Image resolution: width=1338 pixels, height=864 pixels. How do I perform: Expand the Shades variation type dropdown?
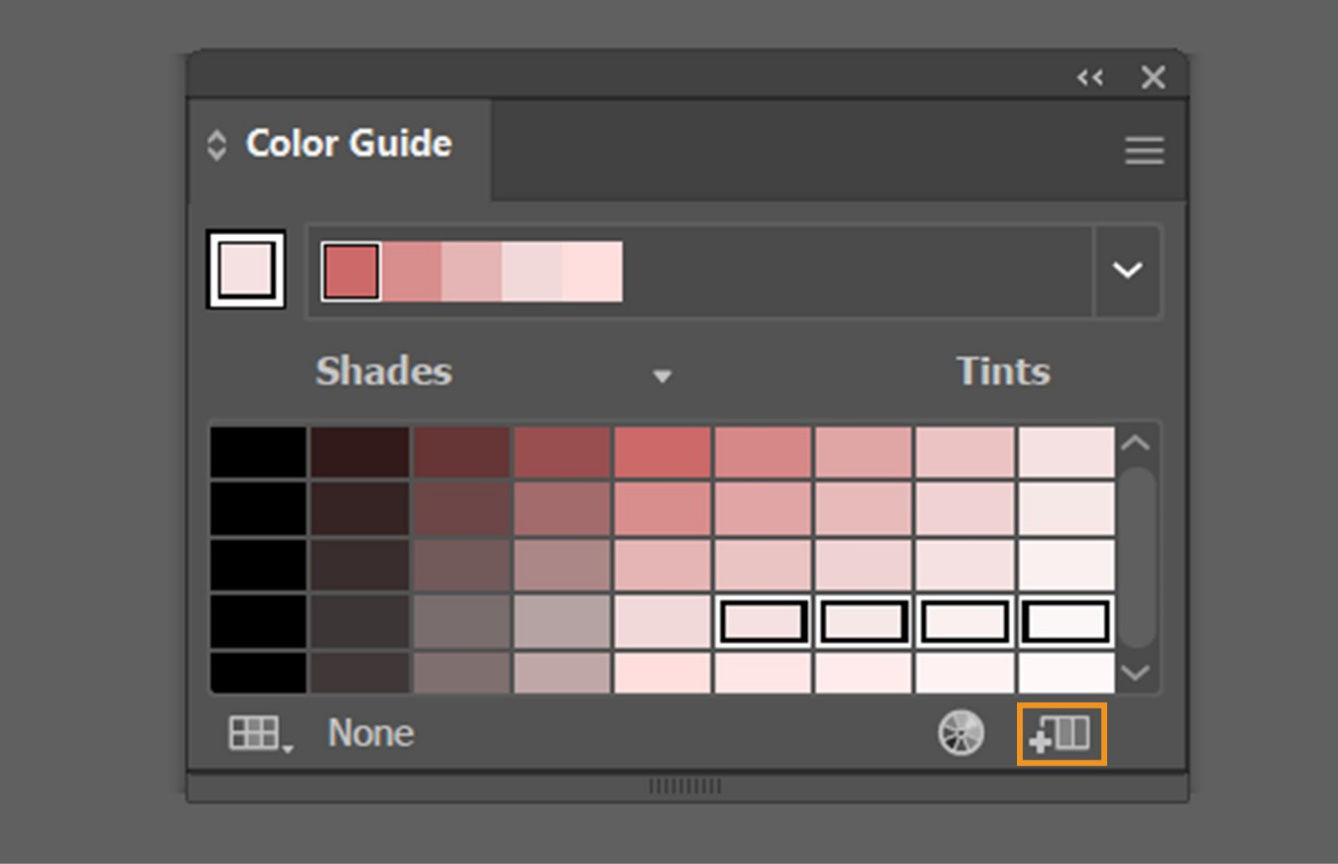tap(662, 377)
